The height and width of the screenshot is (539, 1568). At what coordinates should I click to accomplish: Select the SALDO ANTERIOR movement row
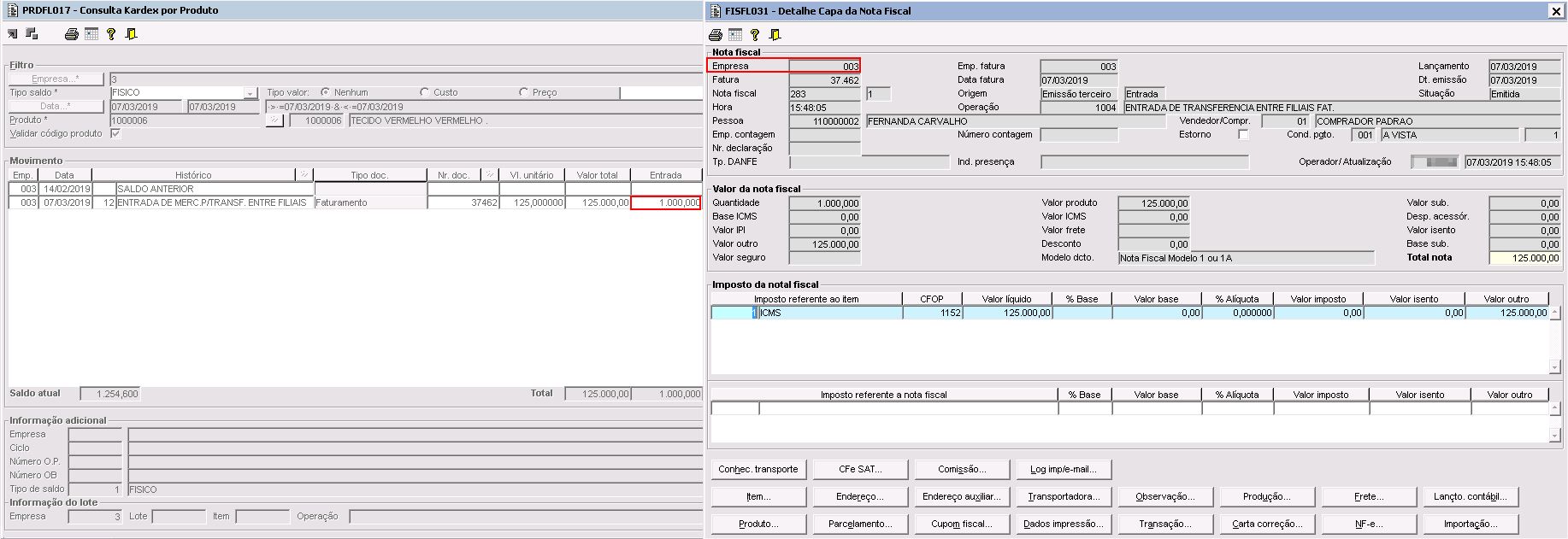(x=355, y=189)
